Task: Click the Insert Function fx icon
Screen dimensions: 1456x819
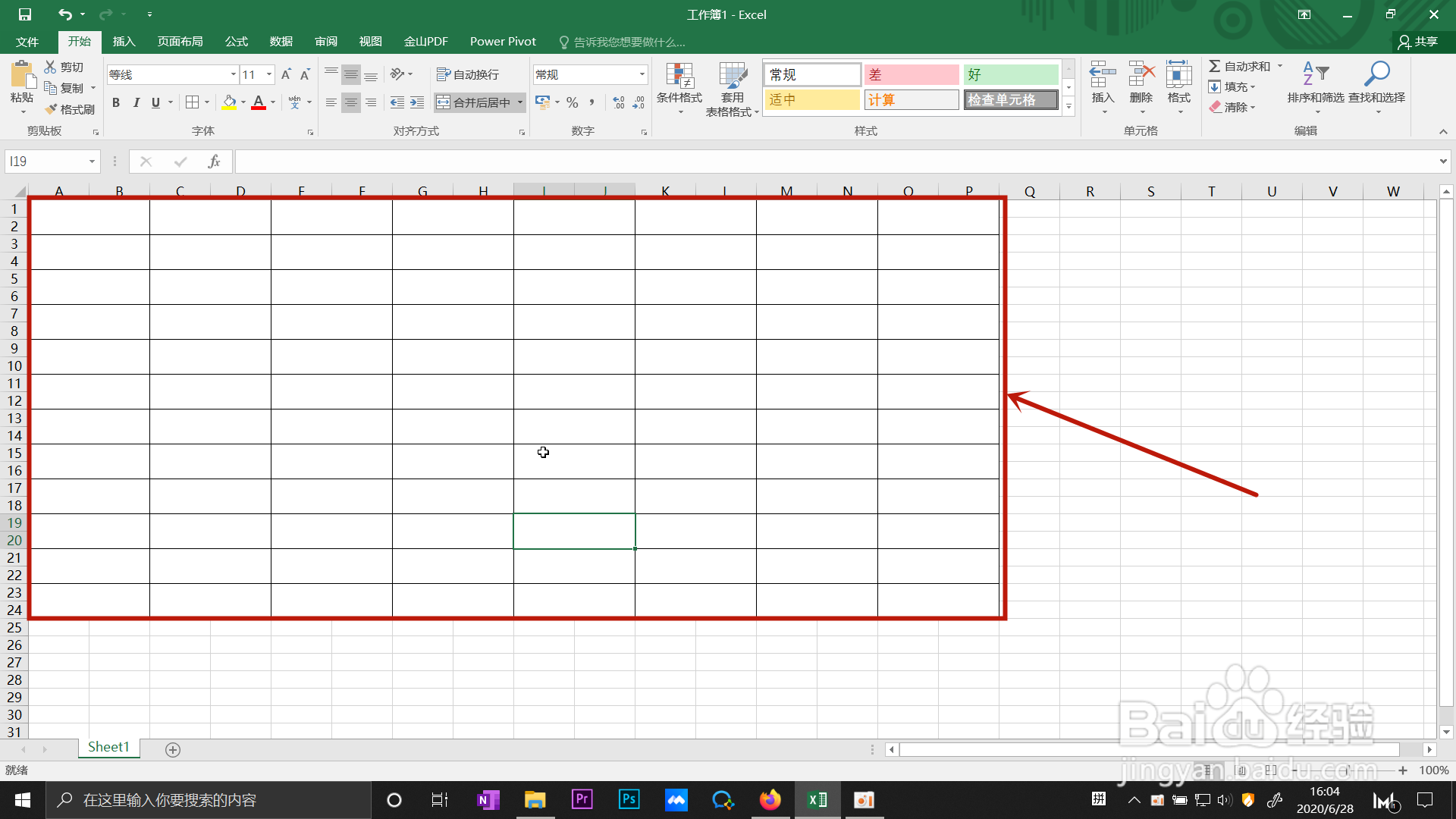Action: click(214, 162)
